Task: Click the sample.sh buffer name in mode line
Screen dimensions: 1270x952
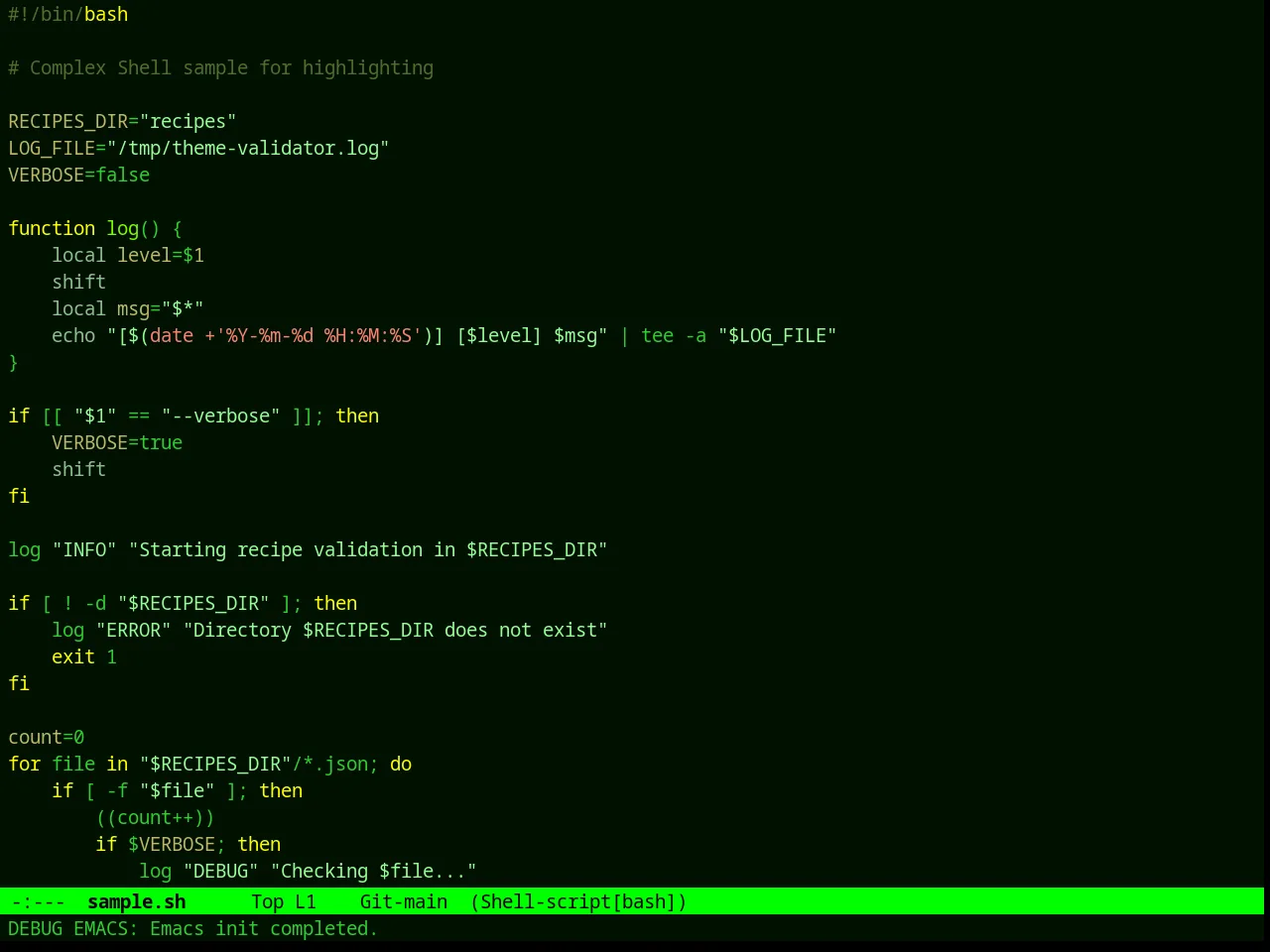Action: coord(137,901)
